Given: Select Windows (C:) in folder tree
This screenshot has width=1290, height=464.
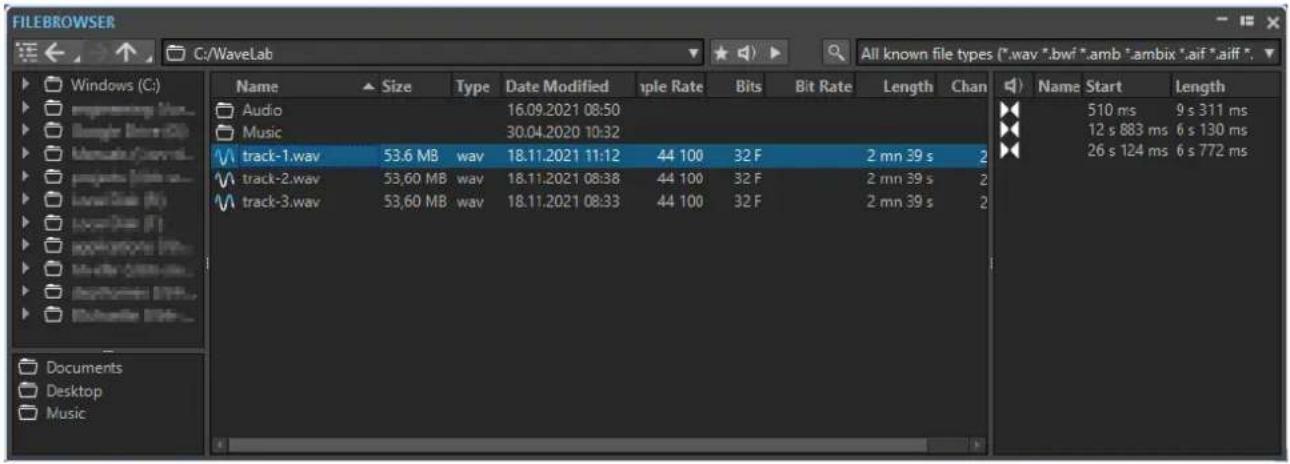Looking at the screenshot, I should tap(115, 86).
